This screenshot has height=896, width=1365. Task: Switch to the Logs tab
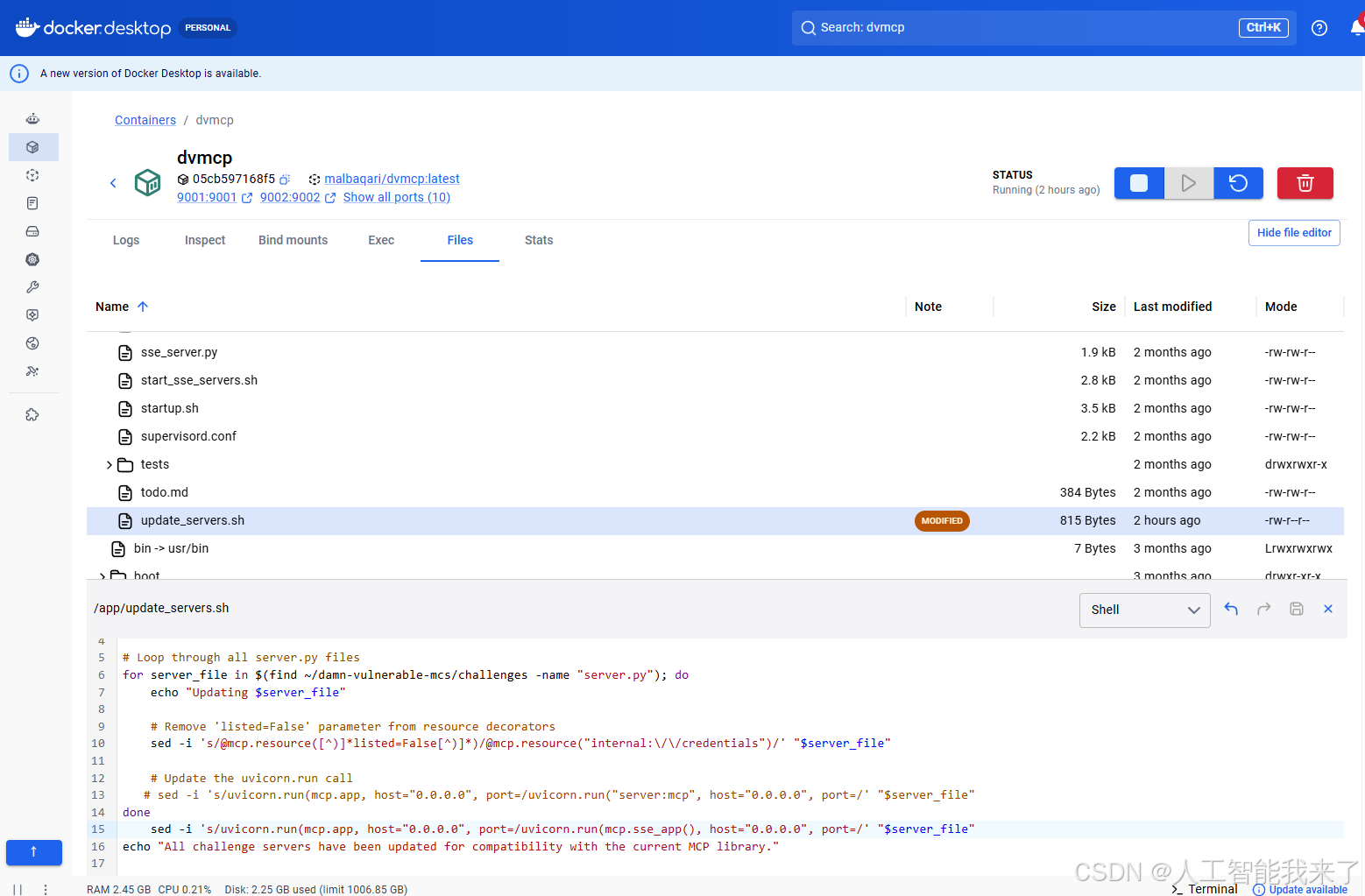pyautogui.click(x=126, y=240)
